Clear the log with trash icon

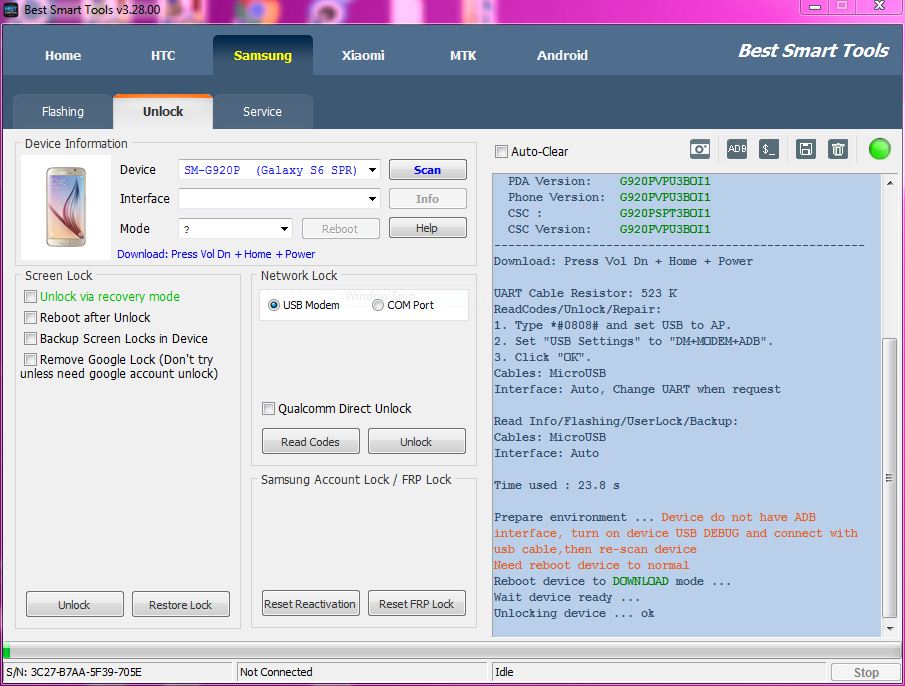click(838, 149)
